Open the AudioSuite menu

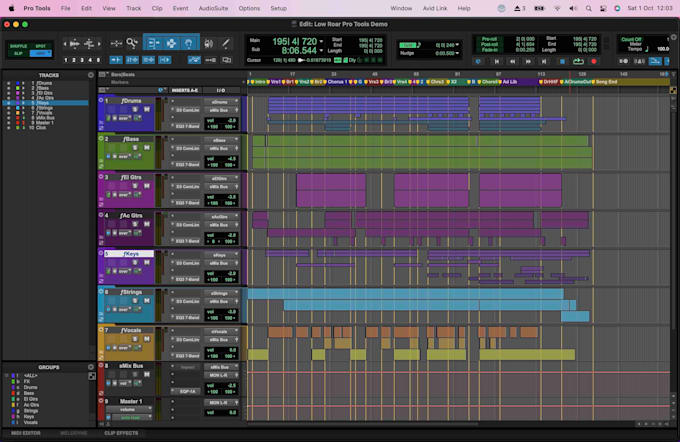pyautogui.click(x=213, y=8)
